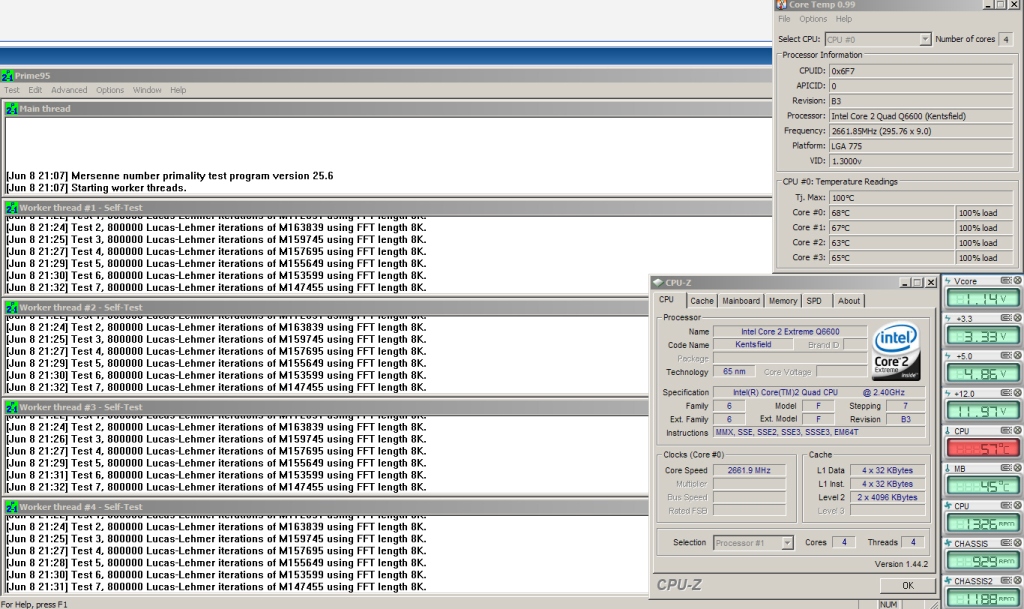This screenshot has width=1024, height=609.
Task: Open settings icon on the +3.3 sensor
Action: click(1006, 318)
